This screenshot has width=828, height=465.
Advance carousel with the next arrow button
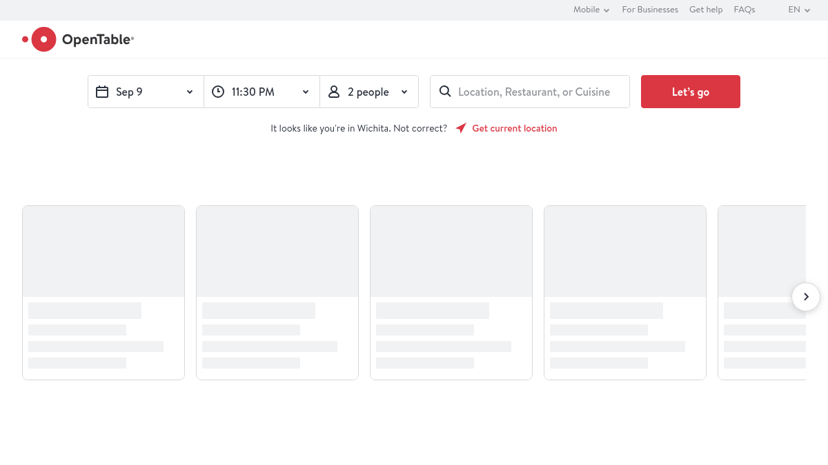point(806,297)
